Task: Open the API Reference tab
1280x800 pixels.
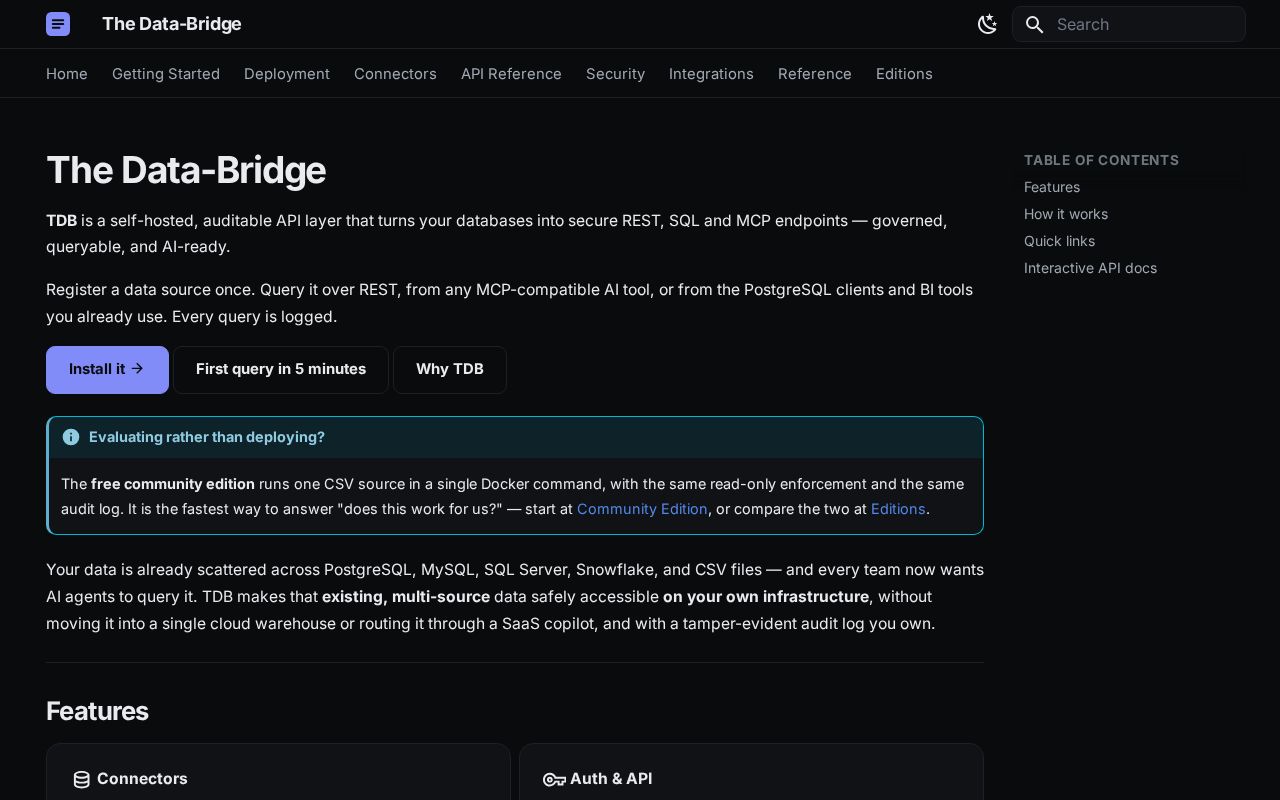Action: pyautogui.click(x=511, y=74)
